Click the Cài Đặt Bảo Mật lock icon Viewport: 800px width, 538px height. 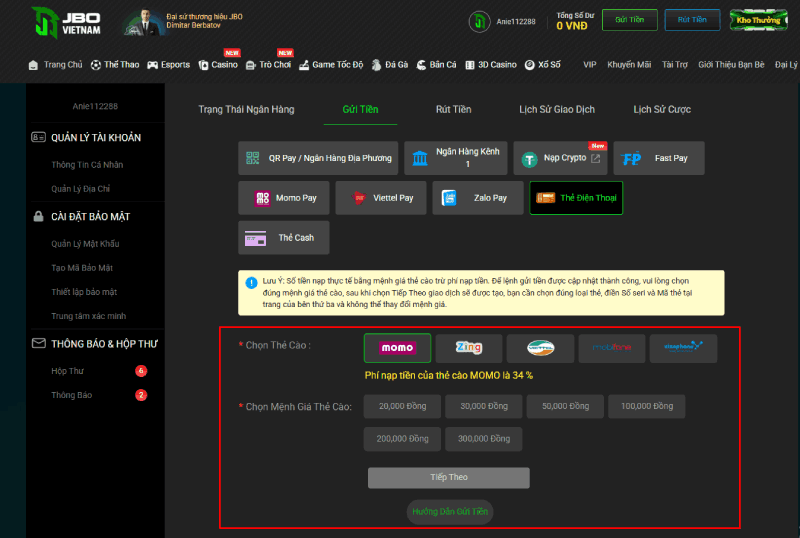tap(38, 216)
